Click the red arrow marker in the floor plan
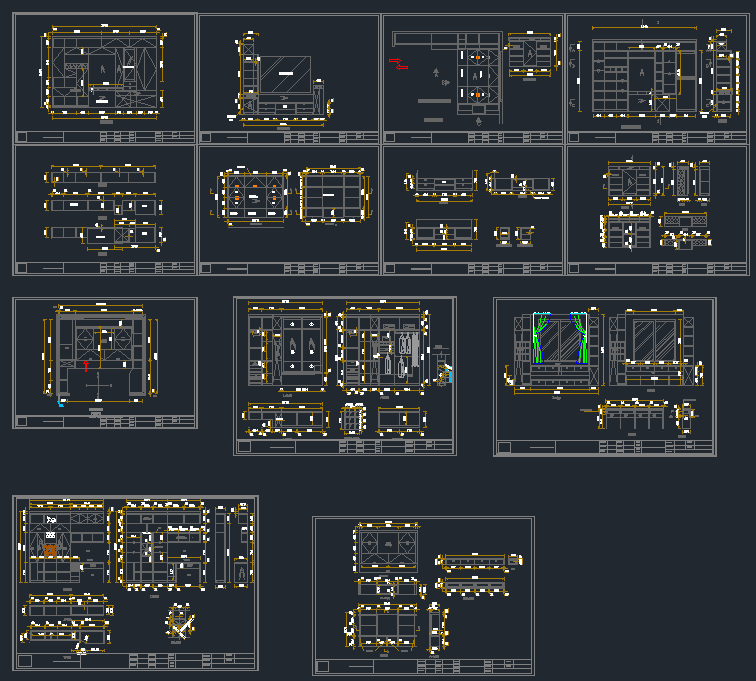The height and width of the screenshot is (681, 756). 402,67
